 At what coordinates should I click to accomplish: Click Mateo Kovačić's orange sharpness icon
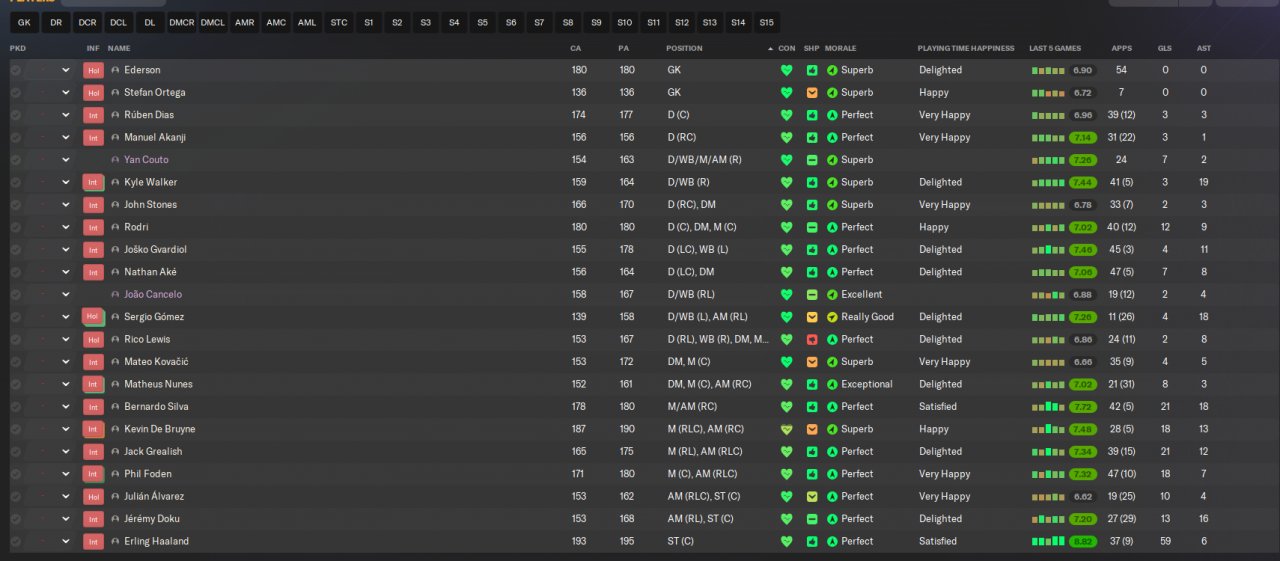click(812, 362)
